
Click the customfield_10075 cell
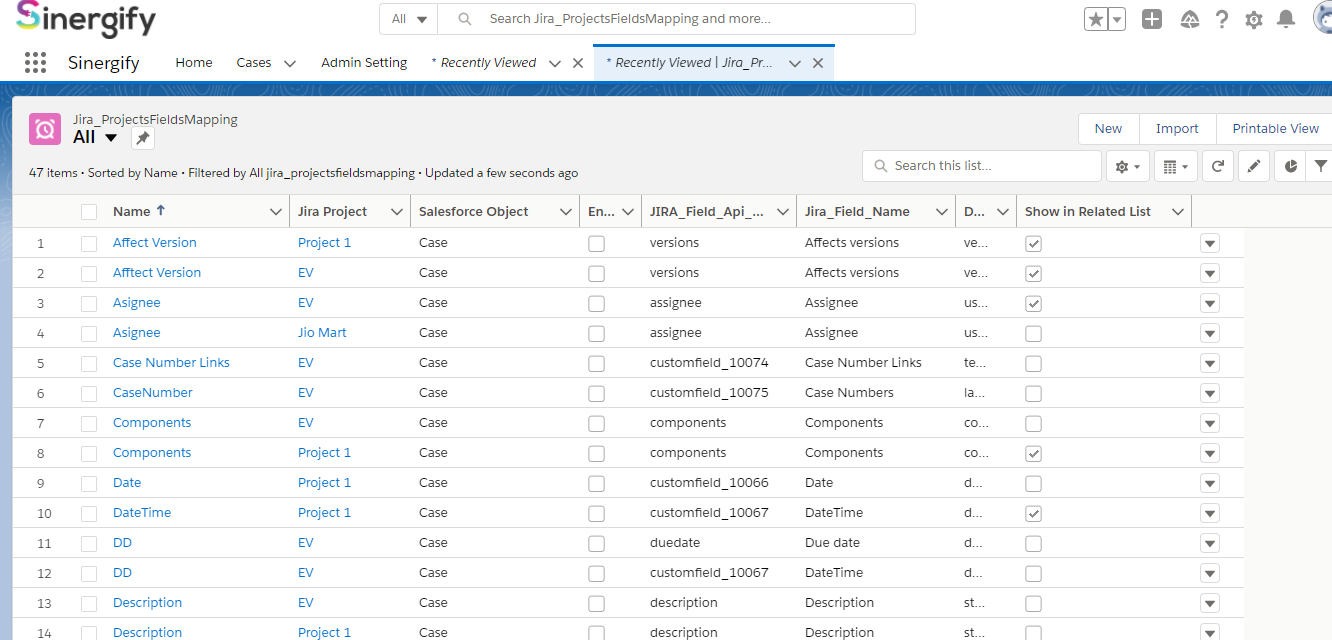click(x=709, y=393)
